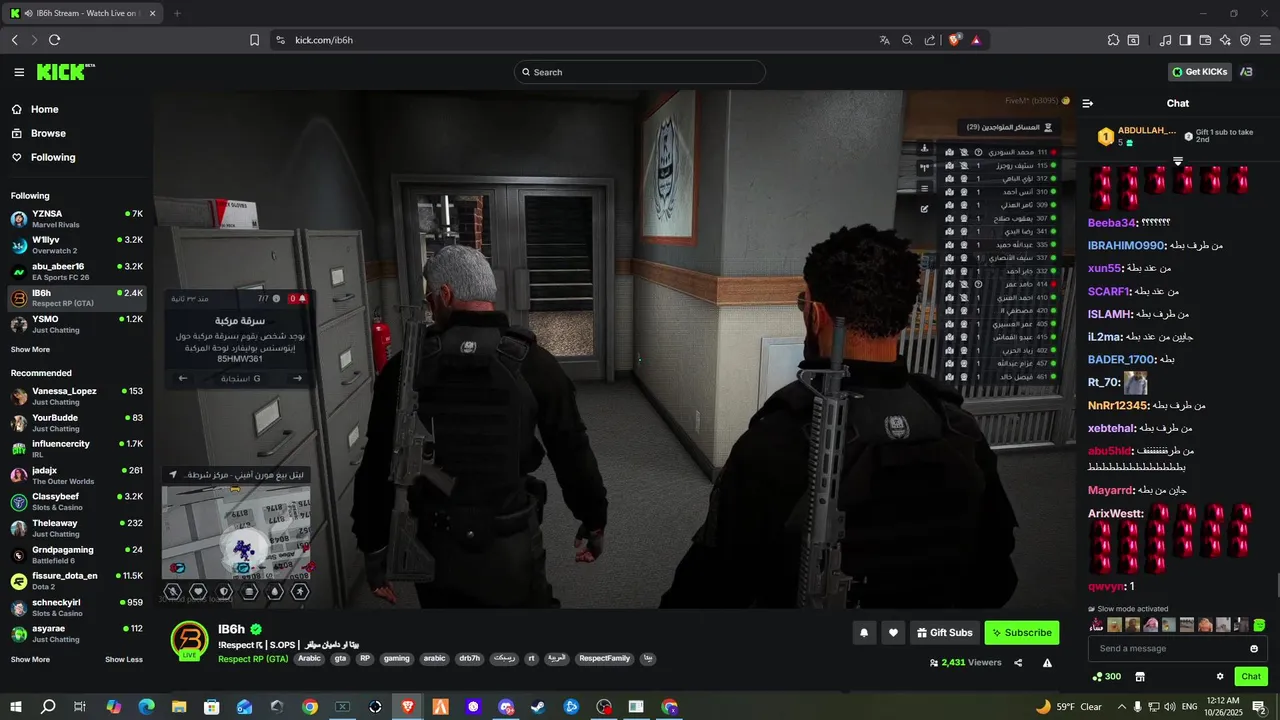Click the Search field
This screenshot has height=720, width=1280.
(x=640, y=72)
